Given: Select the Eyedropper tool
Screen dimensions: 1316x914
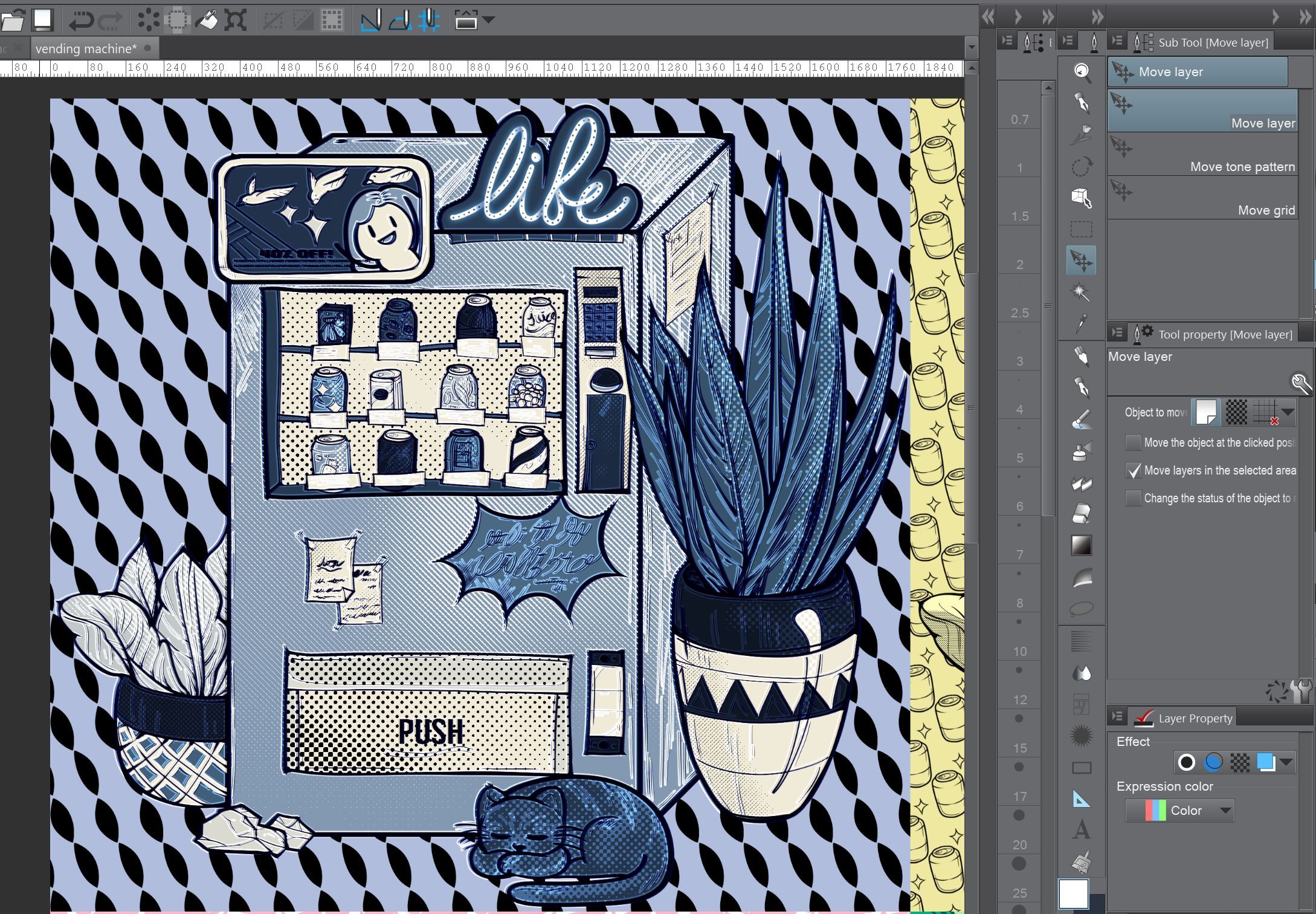Looking at the screenshot, I should [x=1081, y=323].
